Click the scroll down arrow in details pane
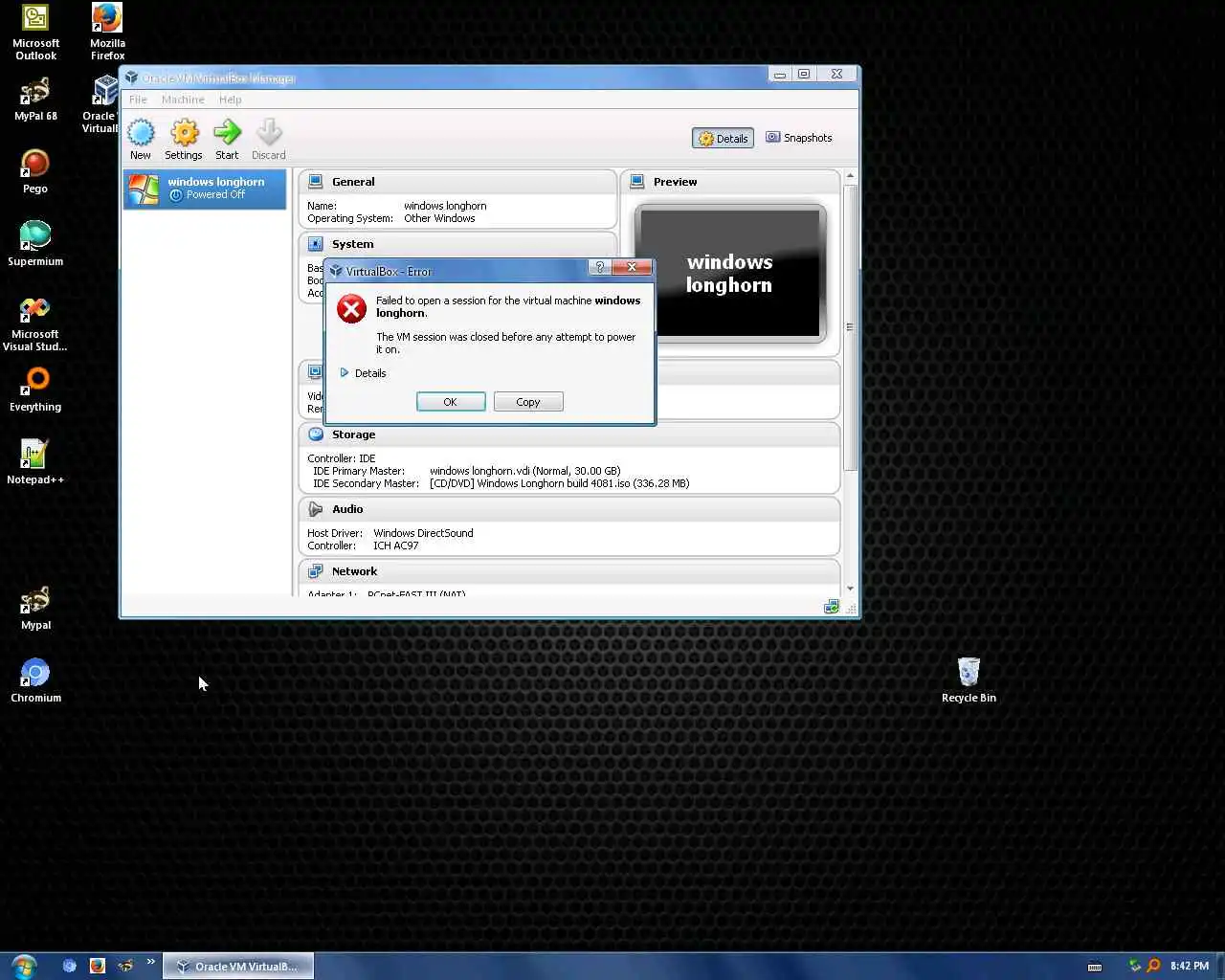Viewport: 1225px width, 980px height. pos(850,589)
